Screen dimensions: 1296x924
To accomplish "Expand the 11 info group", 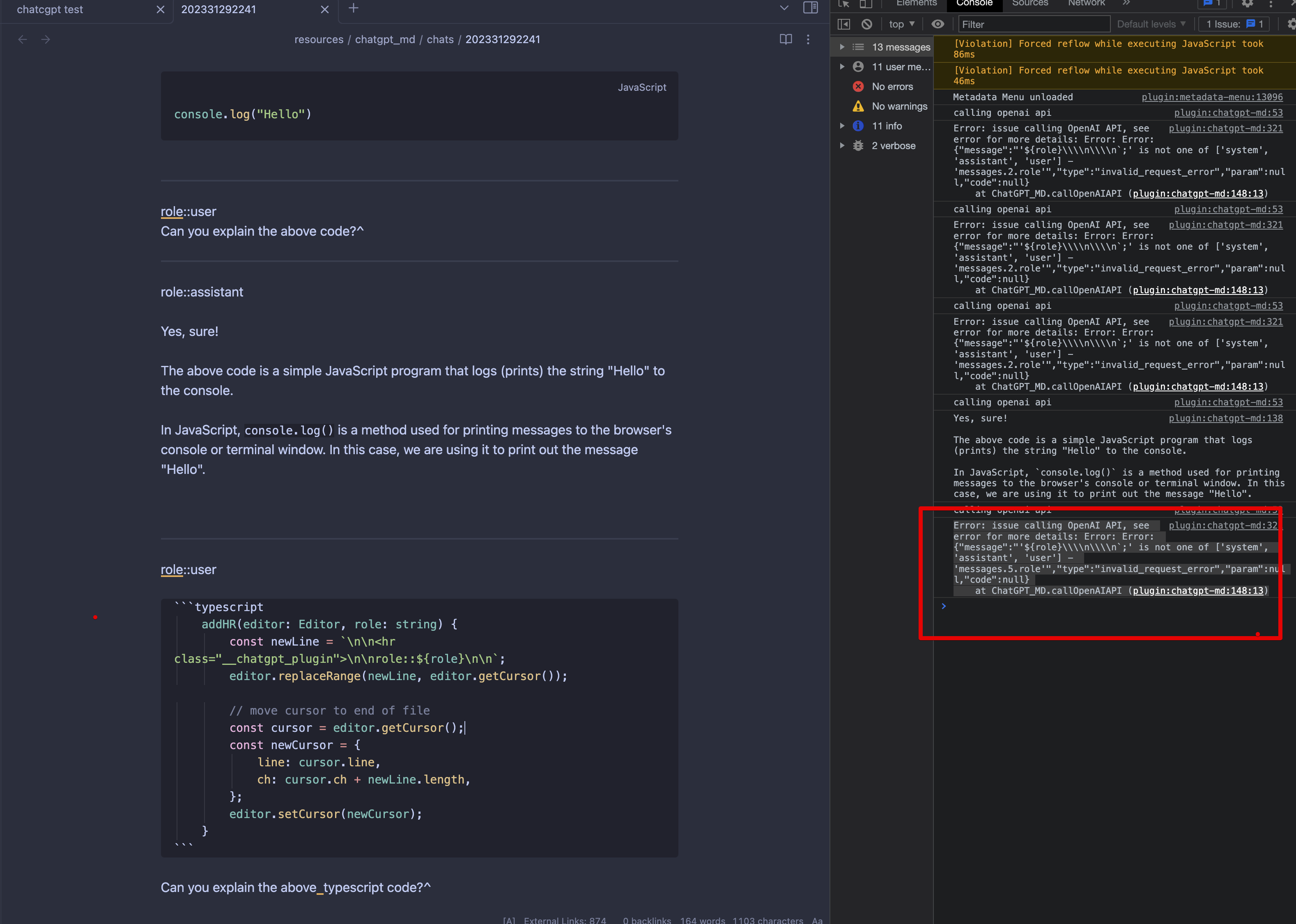I will pyautogui.click(x=842, y=126).
